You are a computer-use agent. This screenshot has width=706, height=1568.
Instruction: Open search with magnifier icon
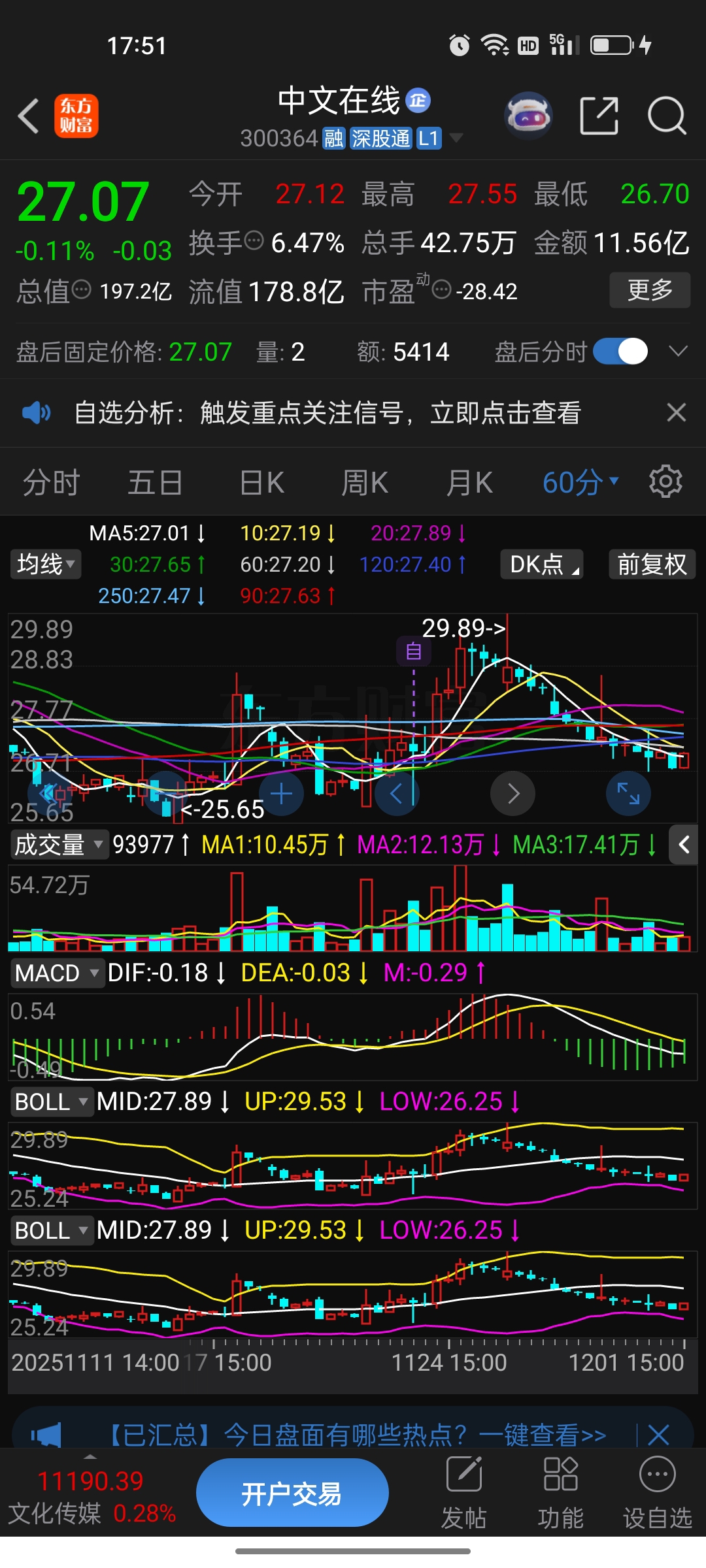(667, 116)
